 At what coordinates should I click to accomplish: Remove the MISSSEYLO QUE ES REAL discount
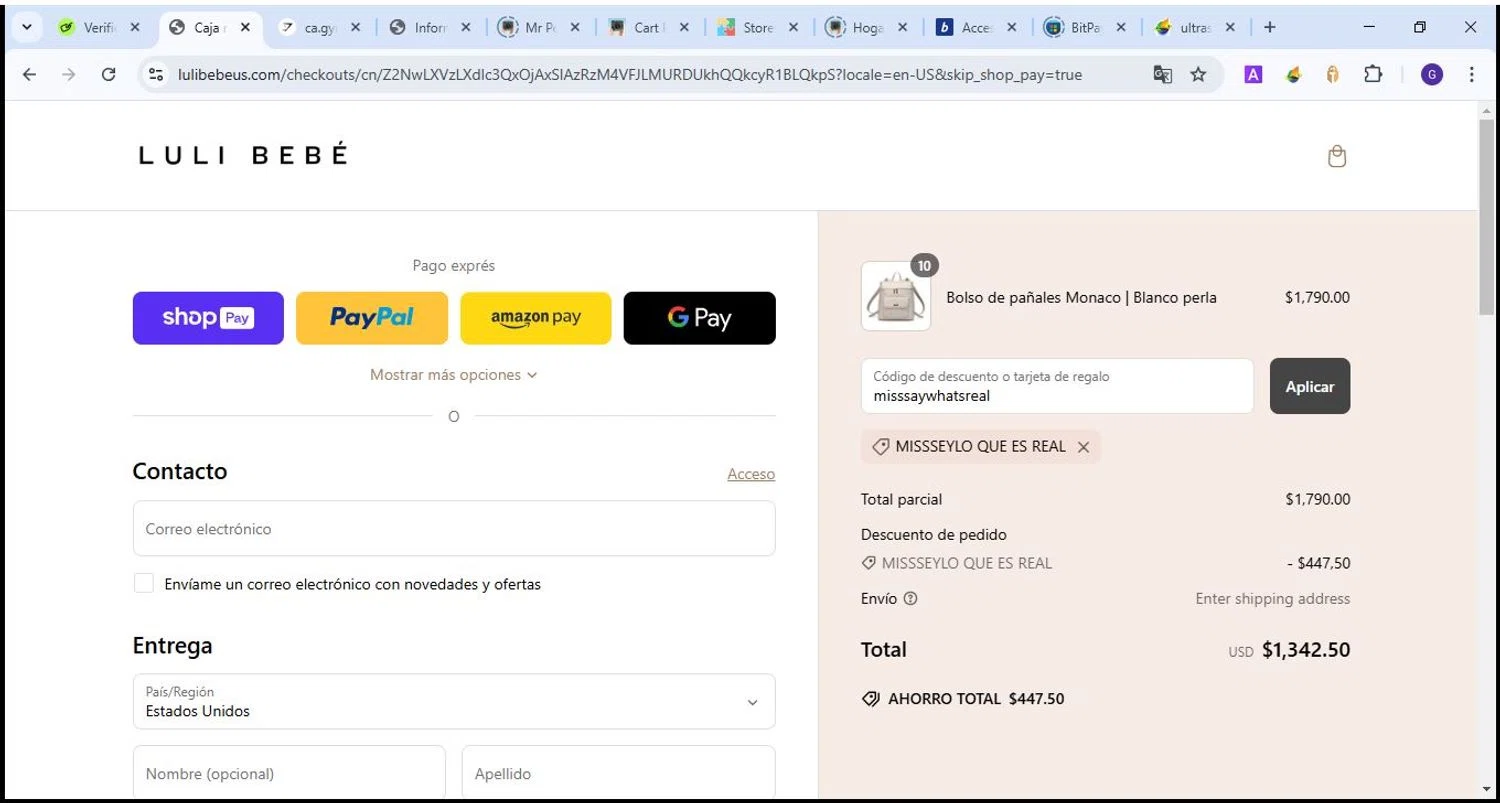[1083, 447]
